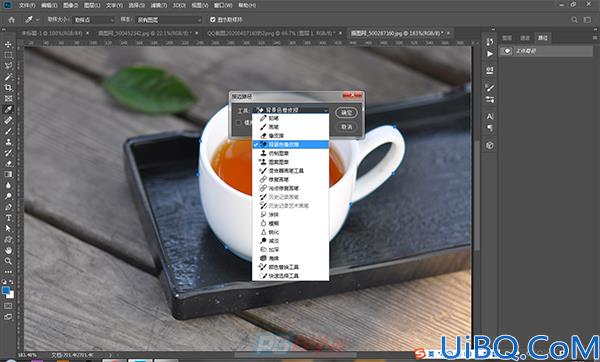The image size is (600, 362).
Task: Select the Zoom tool
Action: [8, 261]
